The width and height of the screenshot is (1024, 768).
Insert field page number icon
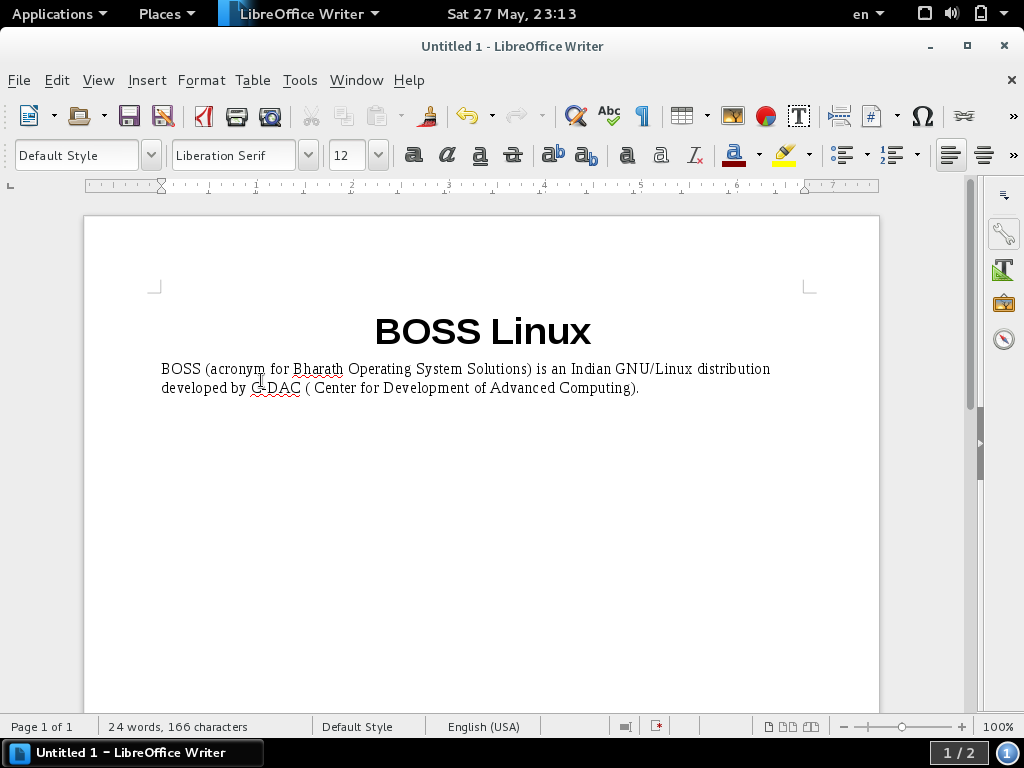872,116
